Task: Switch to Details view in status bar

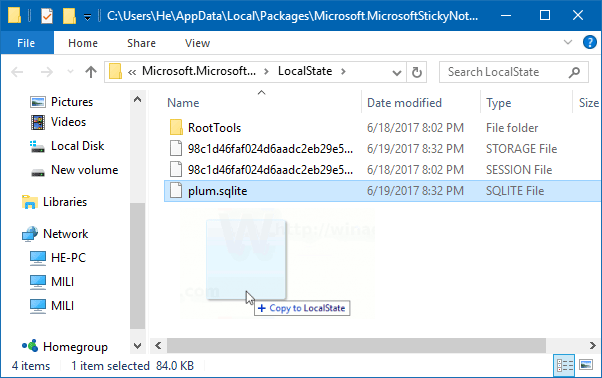Action: (564, 365)
